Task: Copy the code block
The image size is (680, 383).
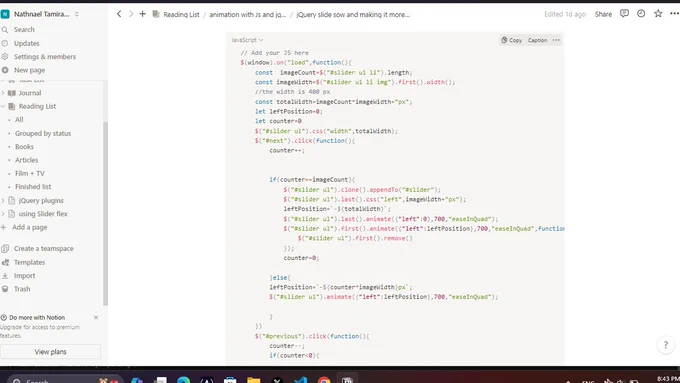Action: (x=512, y=40)
